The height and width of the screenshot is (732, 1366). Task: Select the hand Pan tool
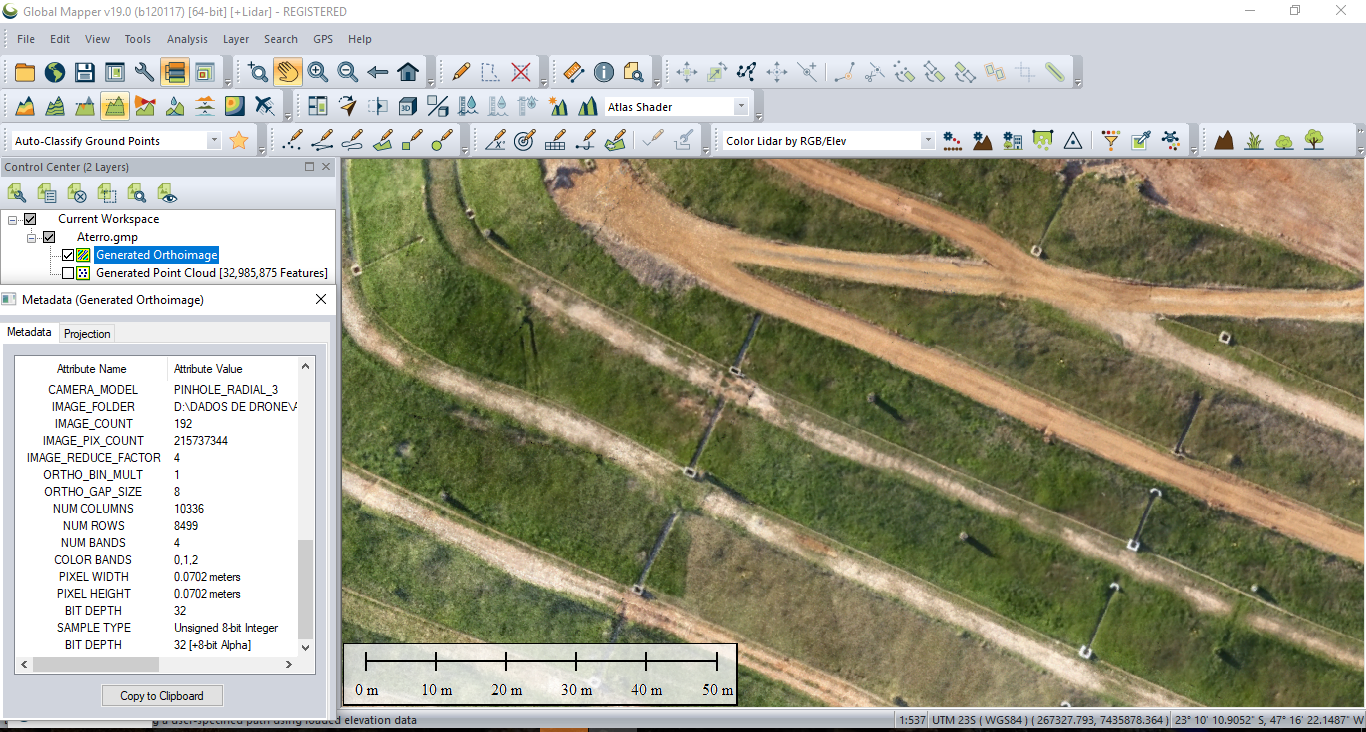pos(288,72)
